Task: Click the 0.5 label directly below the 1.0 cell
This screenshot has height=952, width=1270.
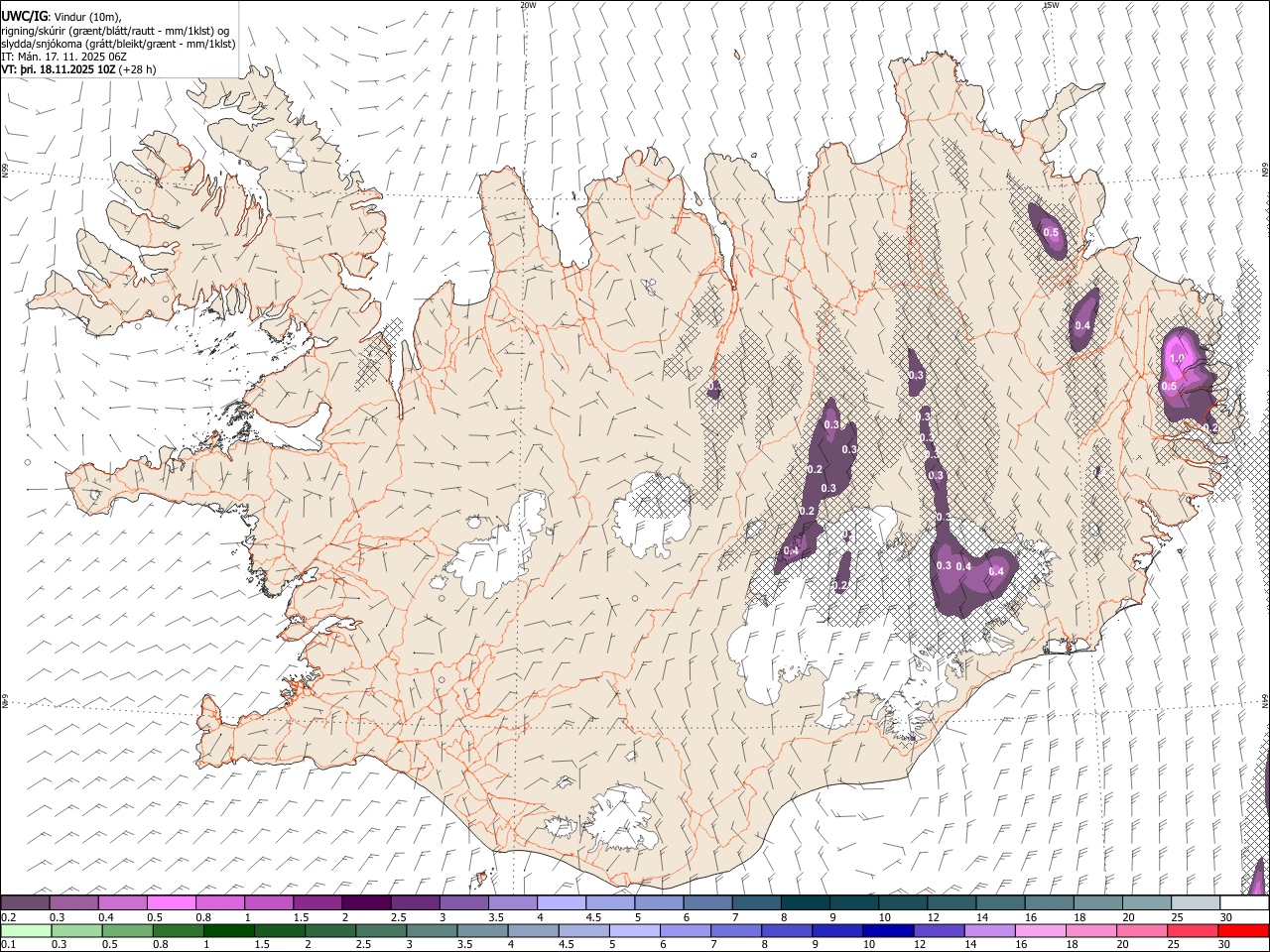Action: click(x=1169, y=386)
